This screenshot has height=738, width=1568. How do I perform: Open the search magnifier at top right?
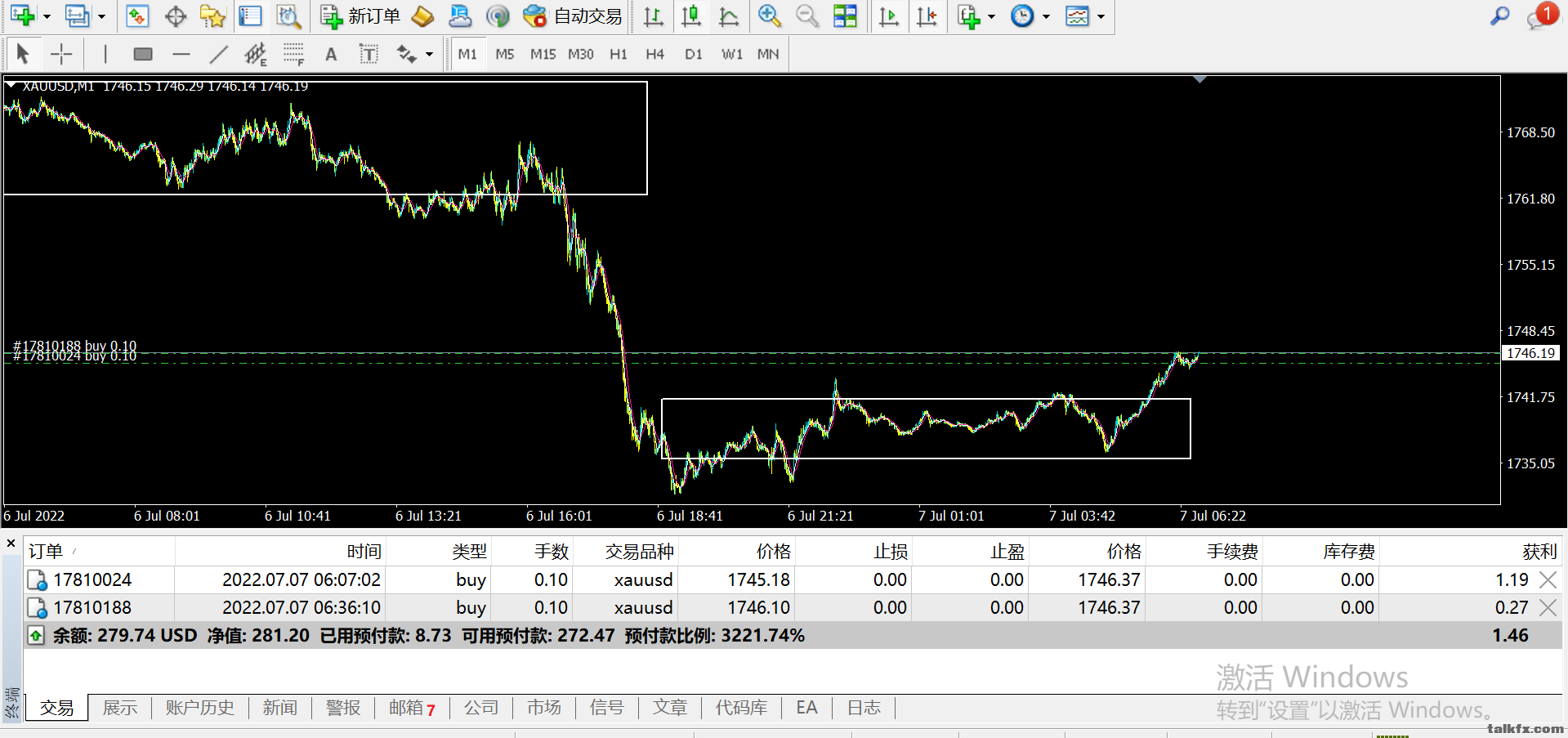[x=1500, y=16]
